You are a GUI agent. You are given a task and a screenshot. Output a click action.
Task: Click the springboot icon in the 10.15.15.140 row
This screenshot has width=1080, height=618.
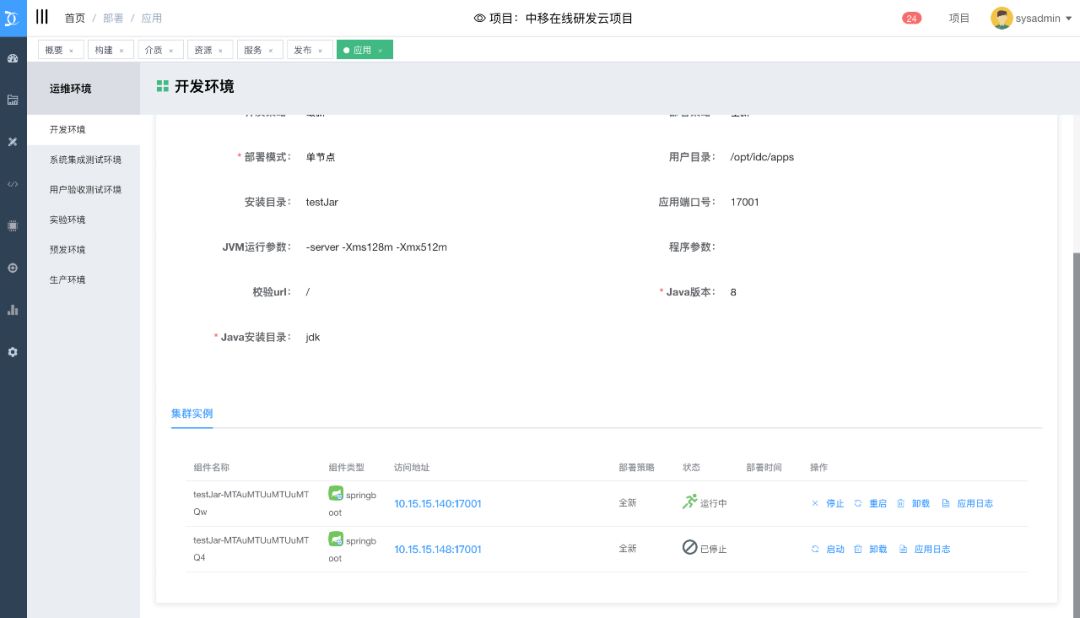coord(335,493)
